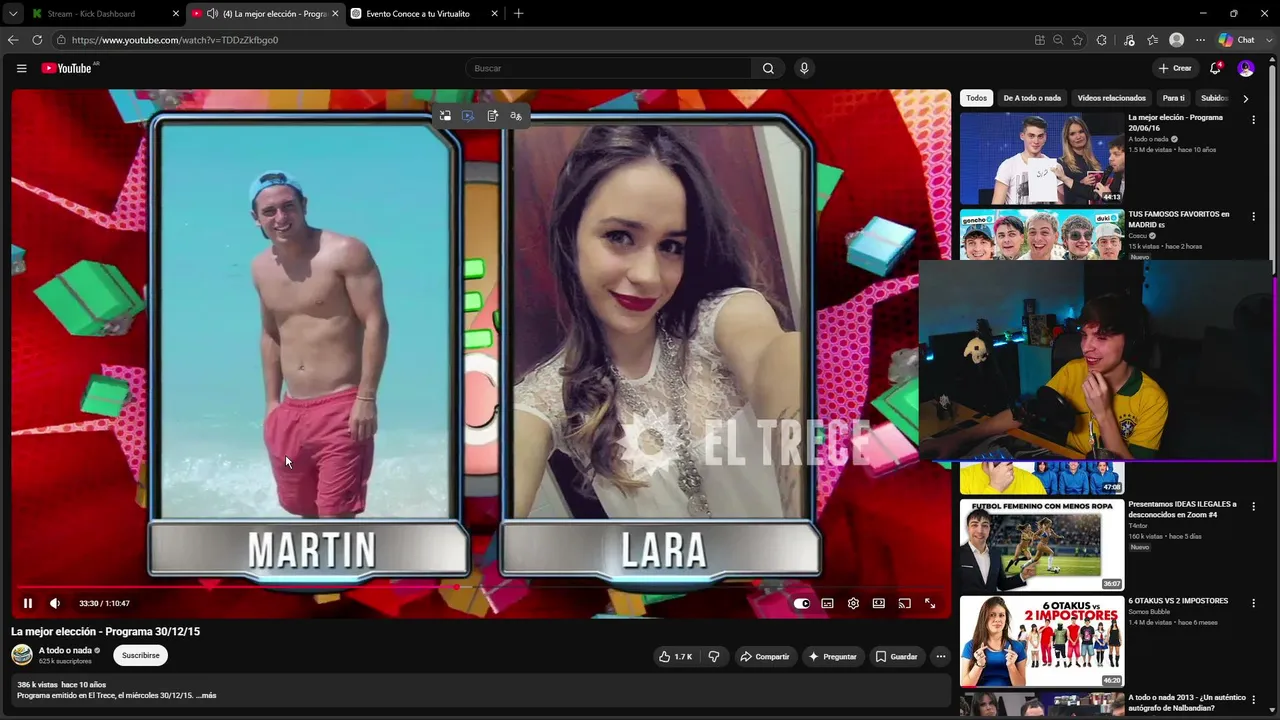Open the split screen icon in the address bar
Image resolution: width=1280 pixels, height=720 pixels.
pyautogui.click(x=1040, y=40)
